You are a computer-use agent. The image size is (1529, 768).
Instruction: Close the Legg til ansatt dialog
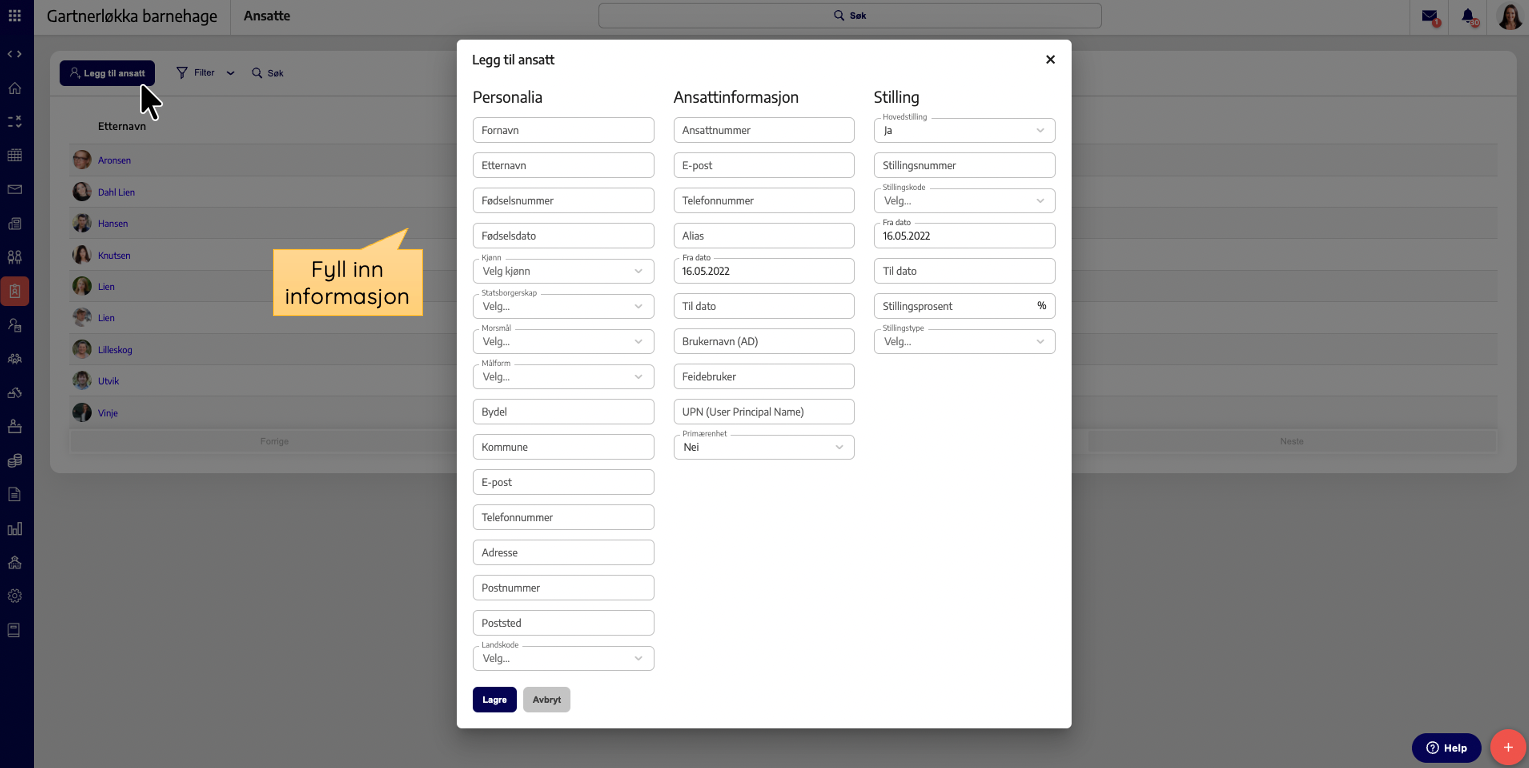click(1050, 60)
